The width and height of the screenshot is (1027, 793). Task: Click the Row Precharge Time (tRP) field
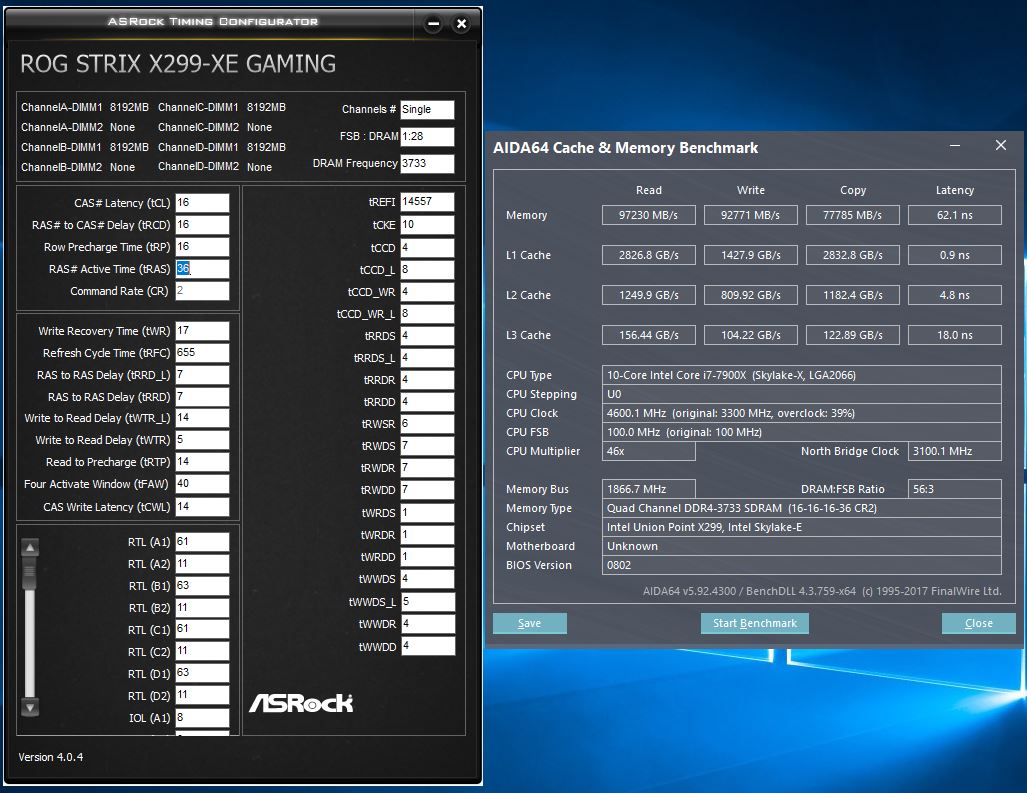pyautogui.click(x=202, y=247)
